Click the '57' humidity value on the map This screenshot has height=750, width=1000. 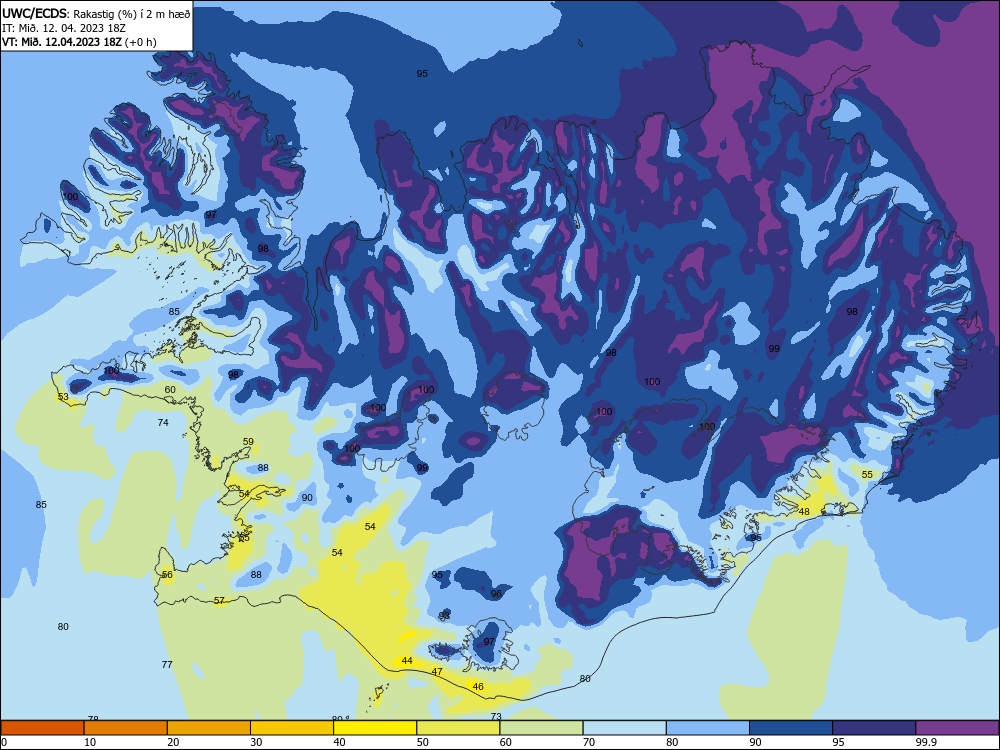pyautogui.click(x=219, y=601)
